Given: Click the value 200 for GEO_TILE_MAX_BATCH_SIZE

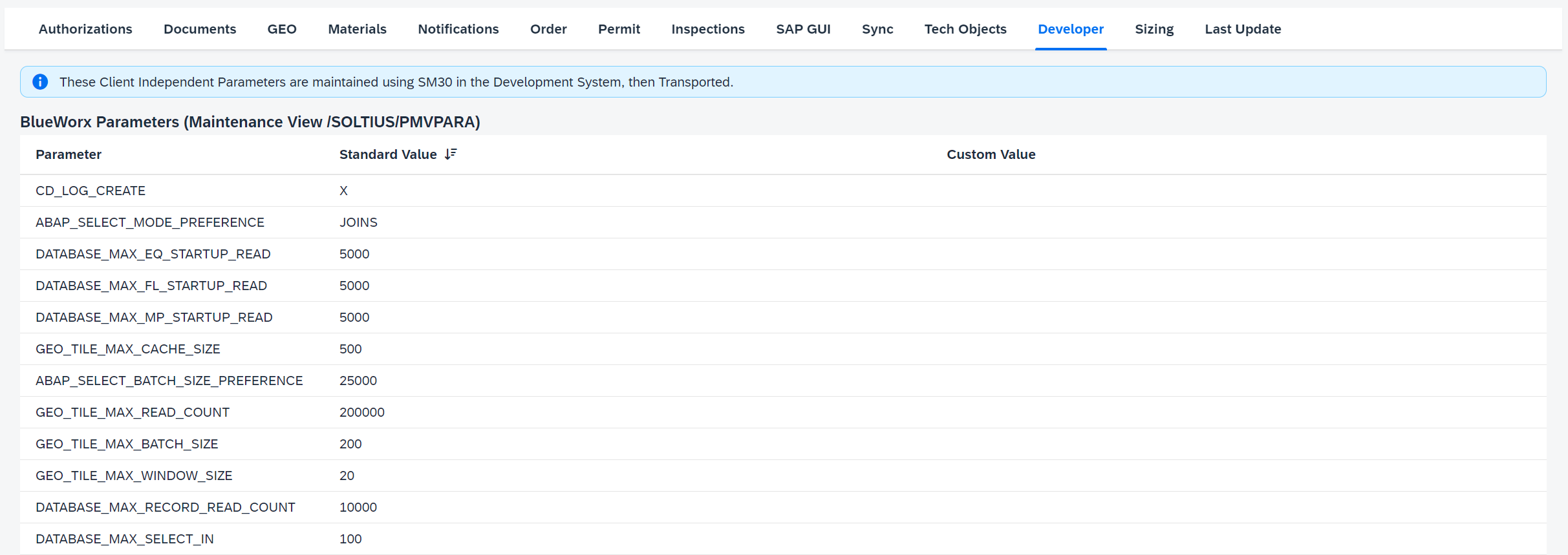Looking at the screenshot, I should [x=350, y=444].
